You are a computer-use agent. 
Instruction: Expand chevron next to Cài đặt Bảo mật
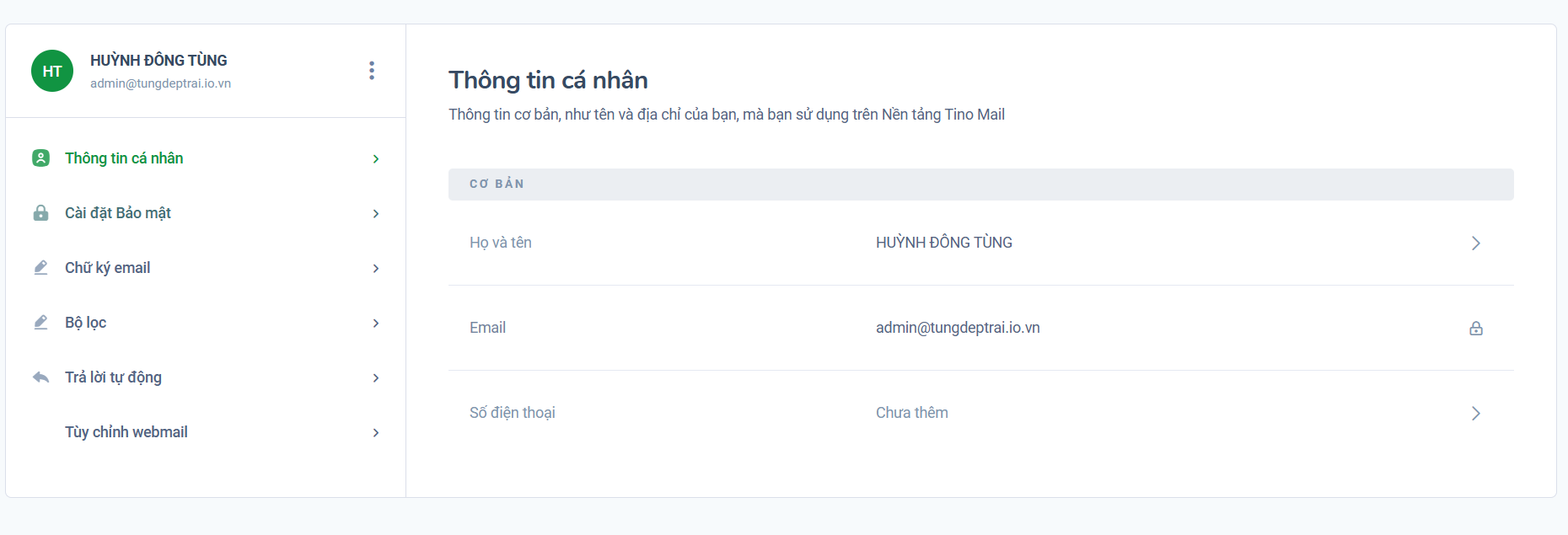[376, 214]
